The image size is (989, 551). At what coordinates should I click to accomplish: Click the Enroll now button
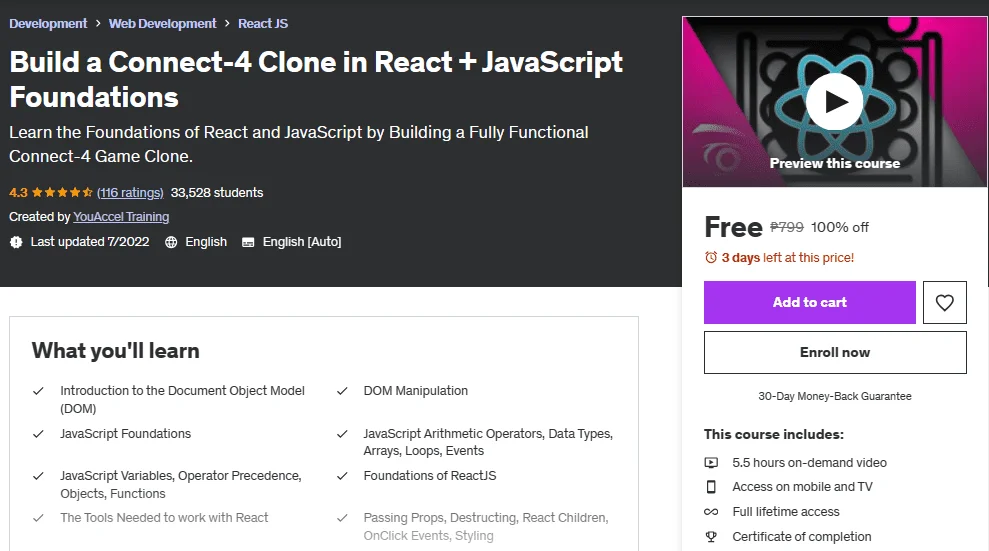tap(835, 352)
